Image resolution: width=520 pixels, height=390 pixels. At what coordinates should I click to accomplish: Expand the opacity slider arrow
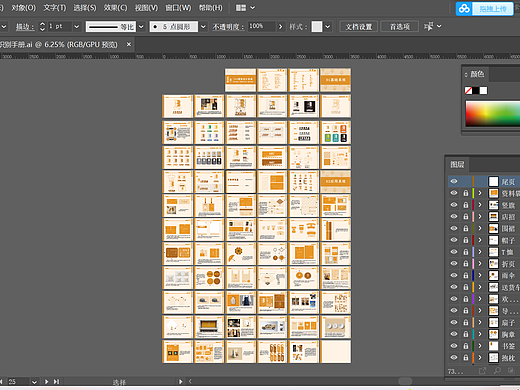(x=281, y=27)
